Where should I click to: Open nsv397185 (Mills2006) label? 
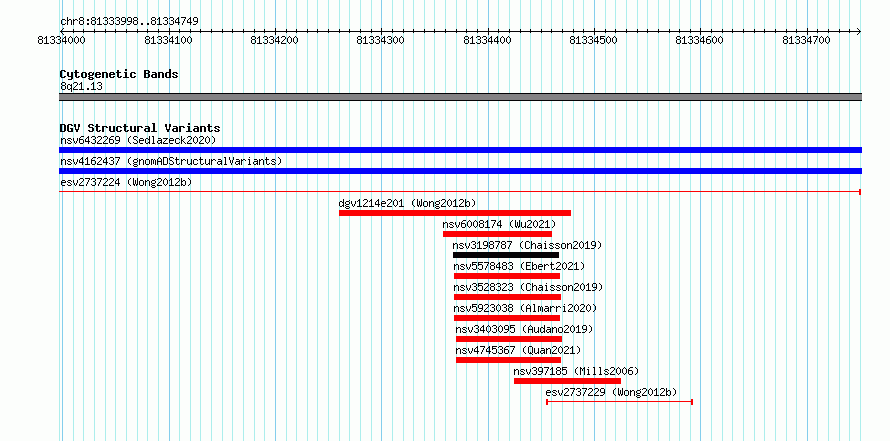pyautogui.click(x=576, y=371)
